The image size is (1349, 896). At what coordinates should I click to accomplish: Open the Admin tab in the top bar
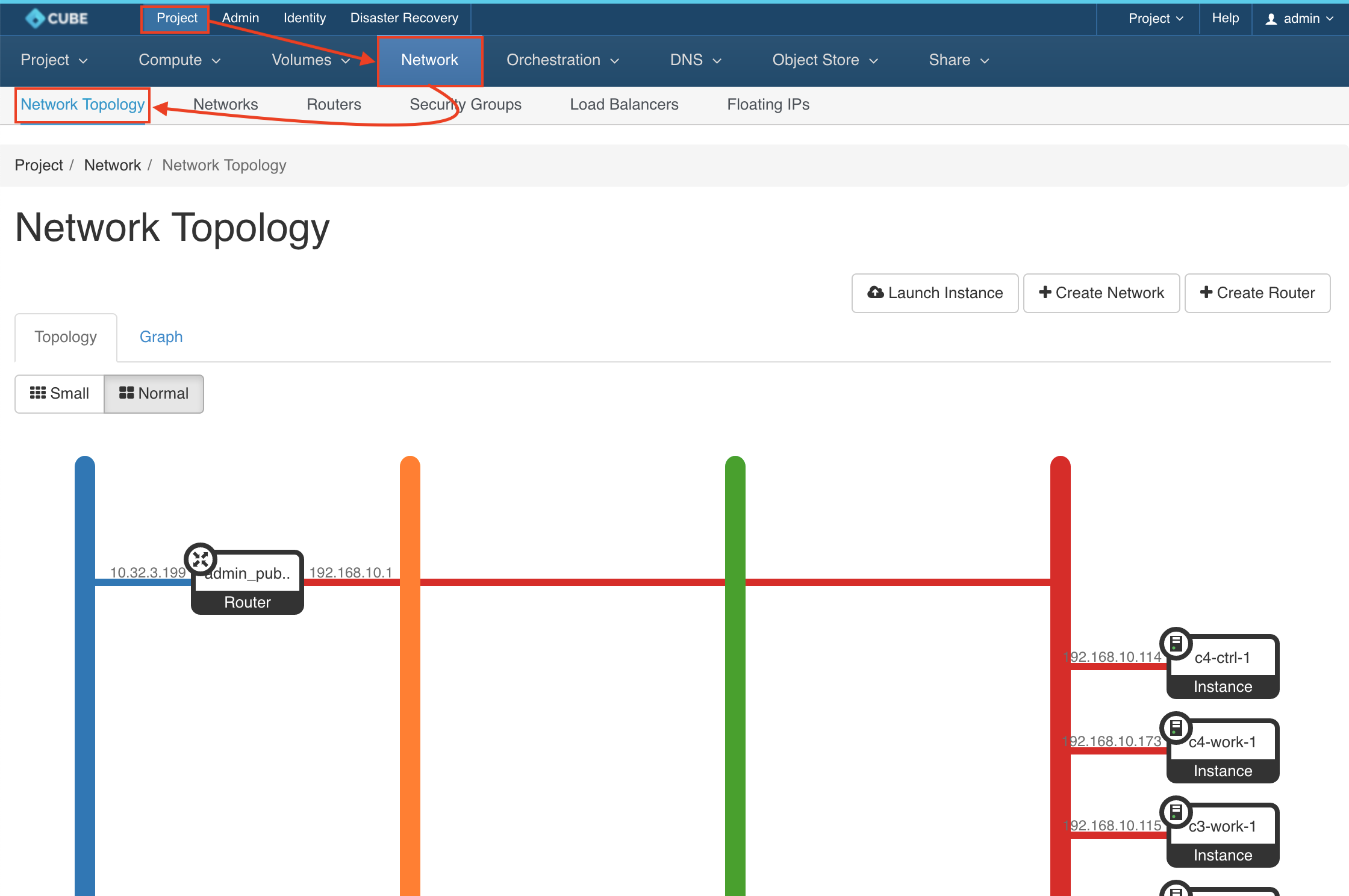240,19
